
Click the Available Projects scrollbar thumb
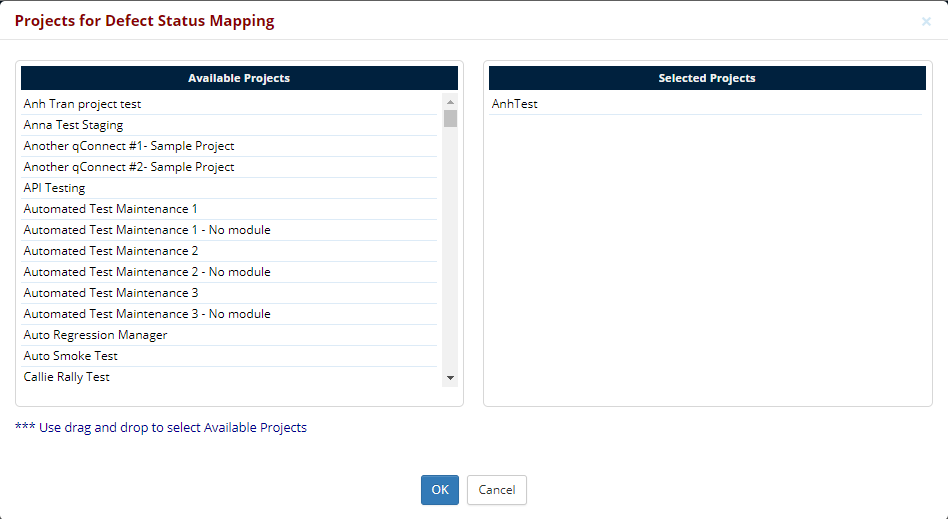click(450, 119)
